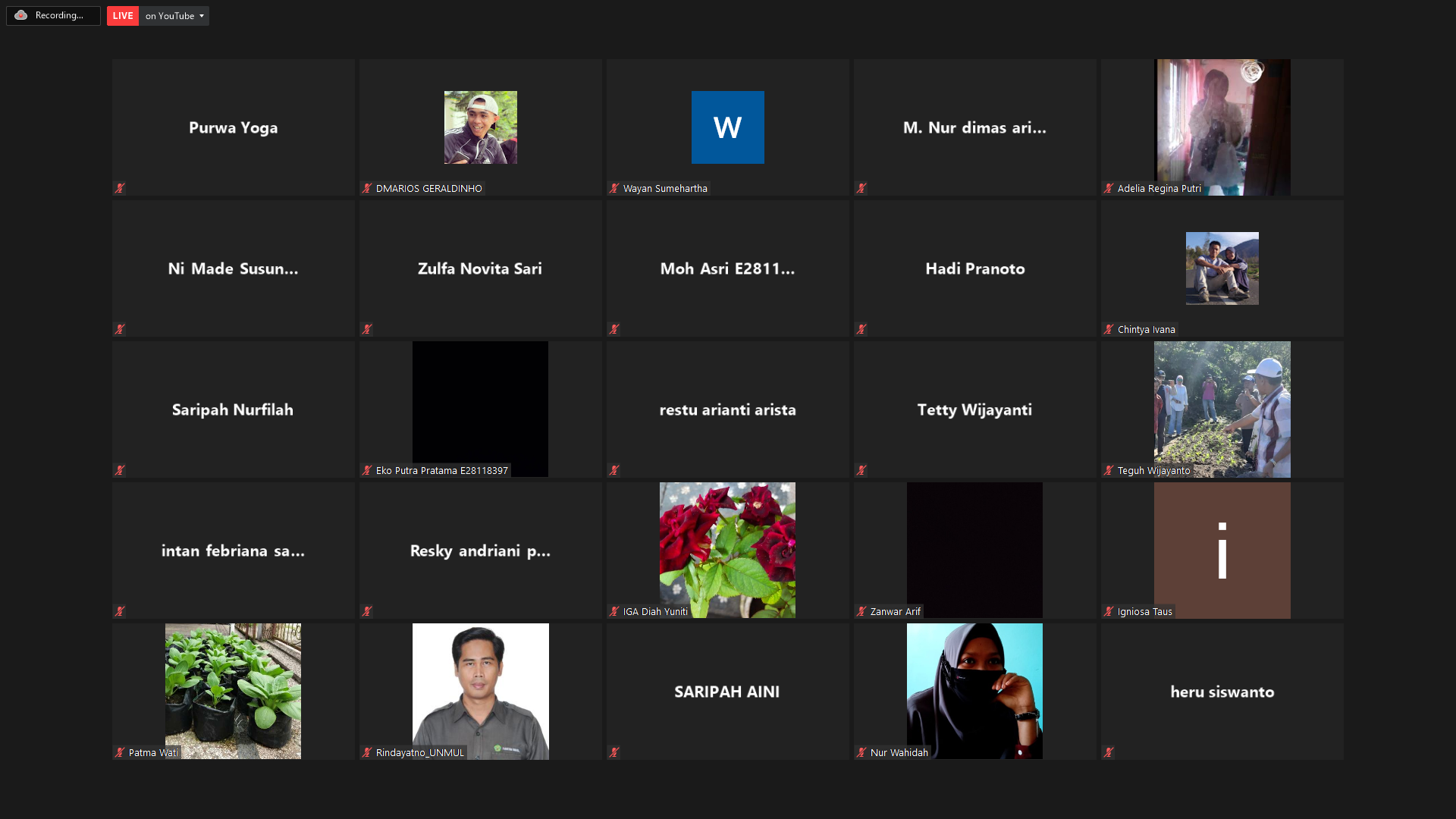The image size is (1456, 819).
Task: Click the Nur Wahidah name label
Action: pyautogui.click(x=899, y=753)
